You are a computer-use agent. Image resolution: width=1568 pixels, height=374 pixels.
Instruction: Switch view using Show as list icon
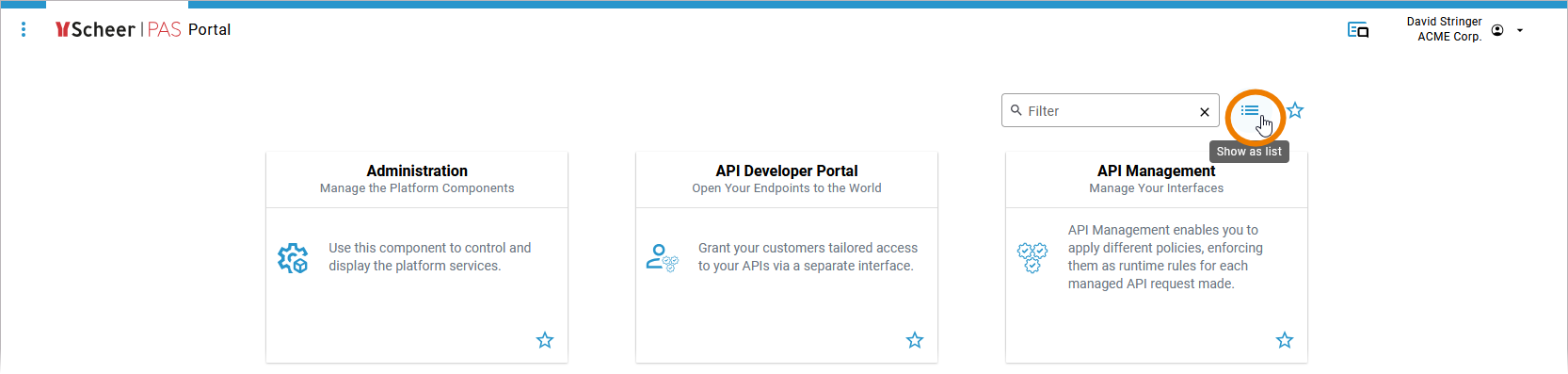1250,110
